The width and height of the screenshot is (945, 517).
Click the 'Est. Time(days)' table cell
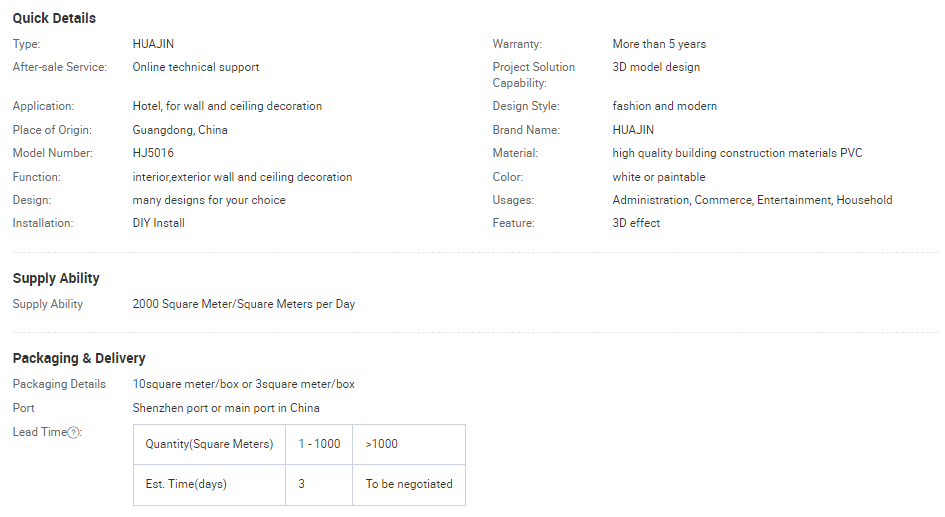[186, 484]
